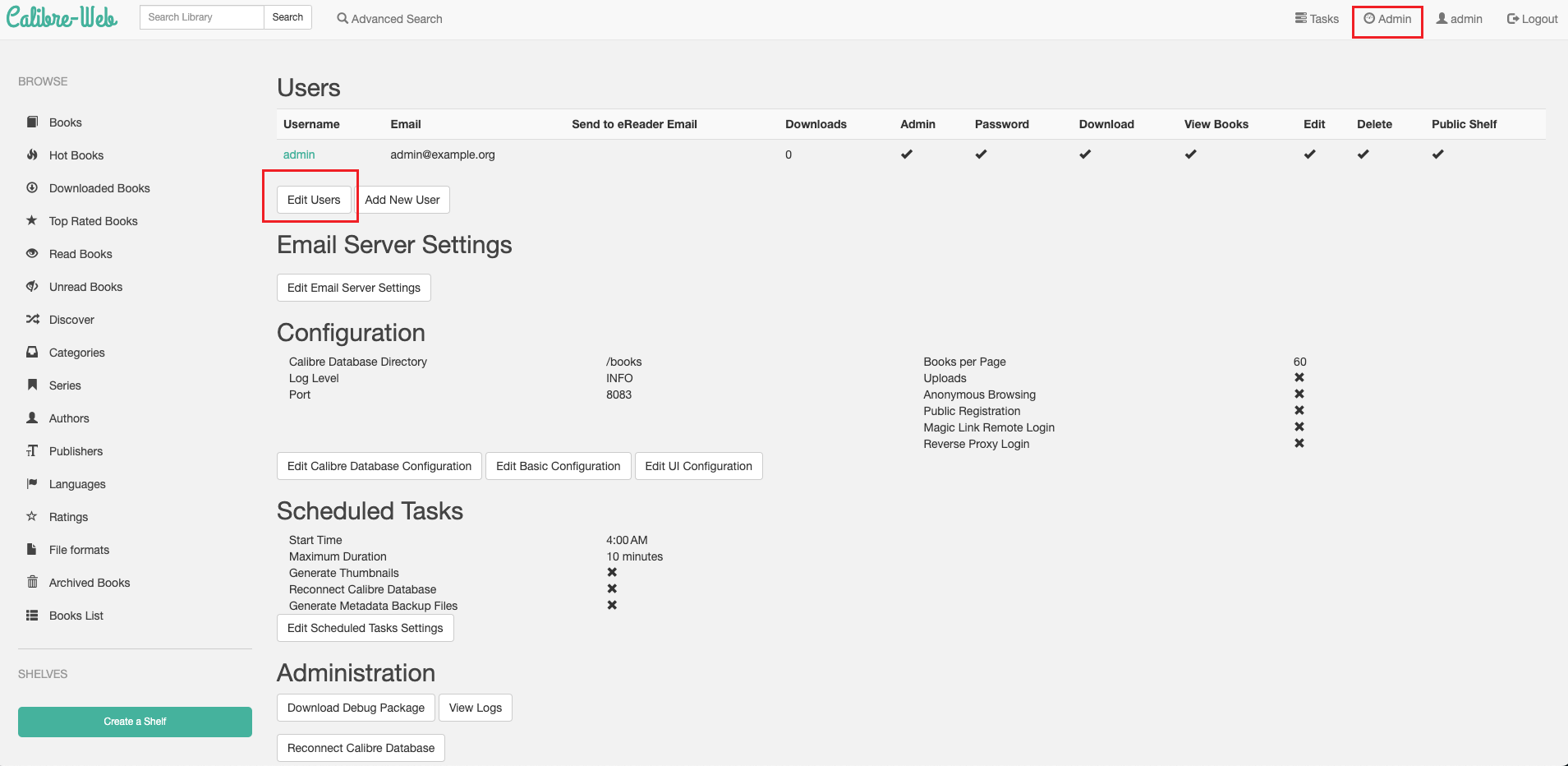Open the Admin page from navbar
The width and height of the screenshot is (1568, 766).
coord(1387,18)
